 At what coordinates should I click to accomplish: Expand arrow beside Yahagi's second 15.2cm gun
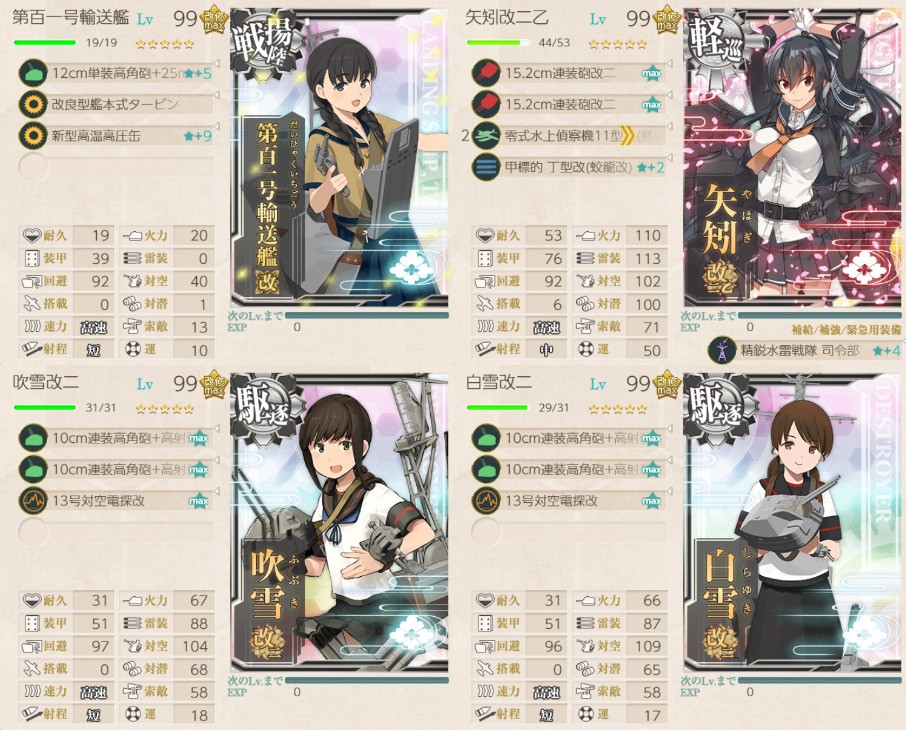[x=670, y=95]
